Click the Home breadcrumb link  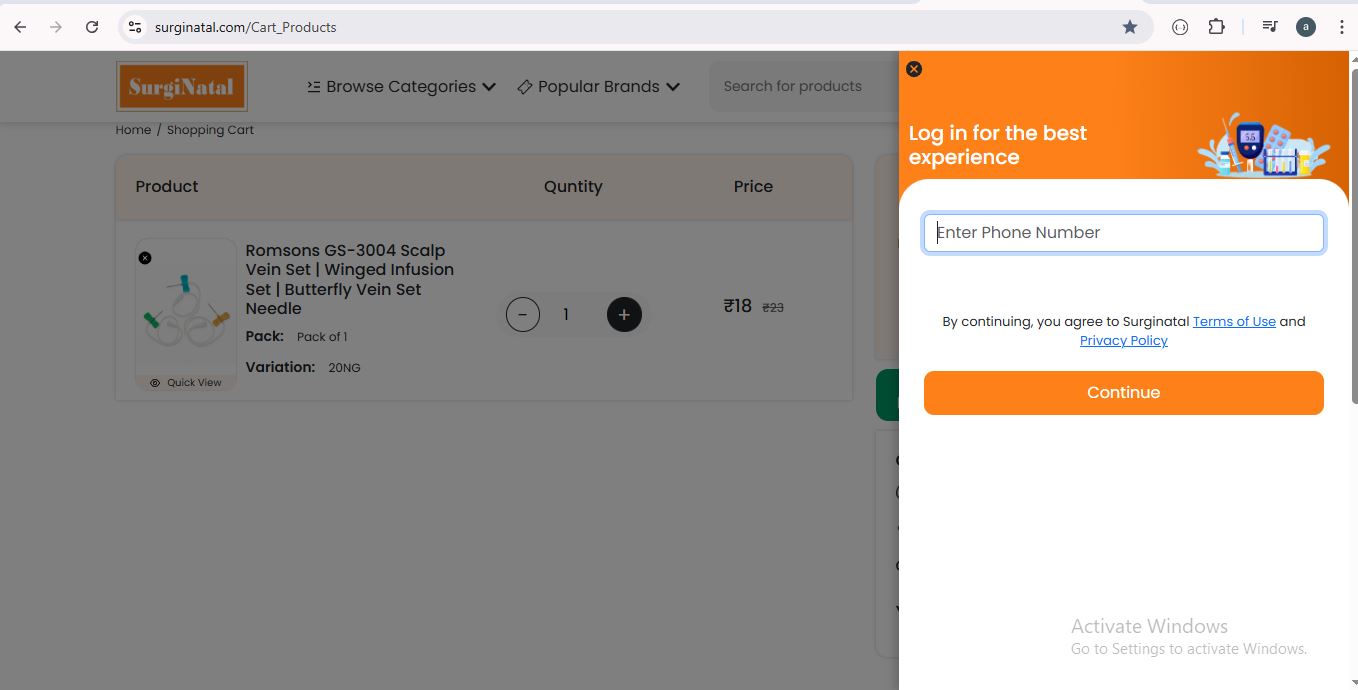(133, 130)
